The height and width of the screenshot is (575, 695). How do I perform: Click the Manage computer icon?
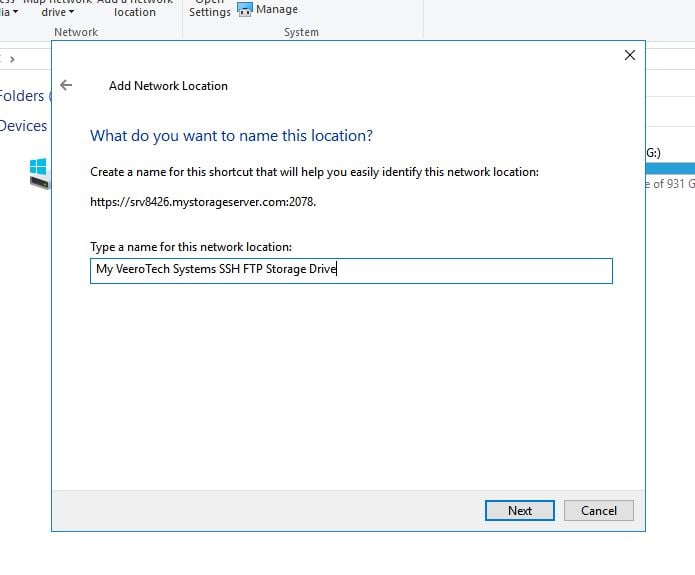245,10
